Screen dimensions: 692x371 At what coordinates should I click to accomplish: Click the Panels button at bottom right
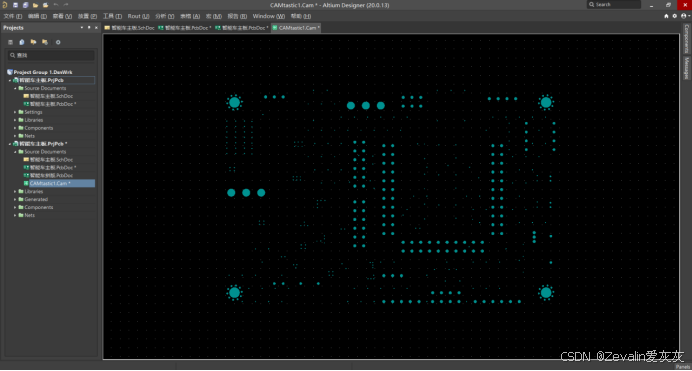(x=682, y=367)
